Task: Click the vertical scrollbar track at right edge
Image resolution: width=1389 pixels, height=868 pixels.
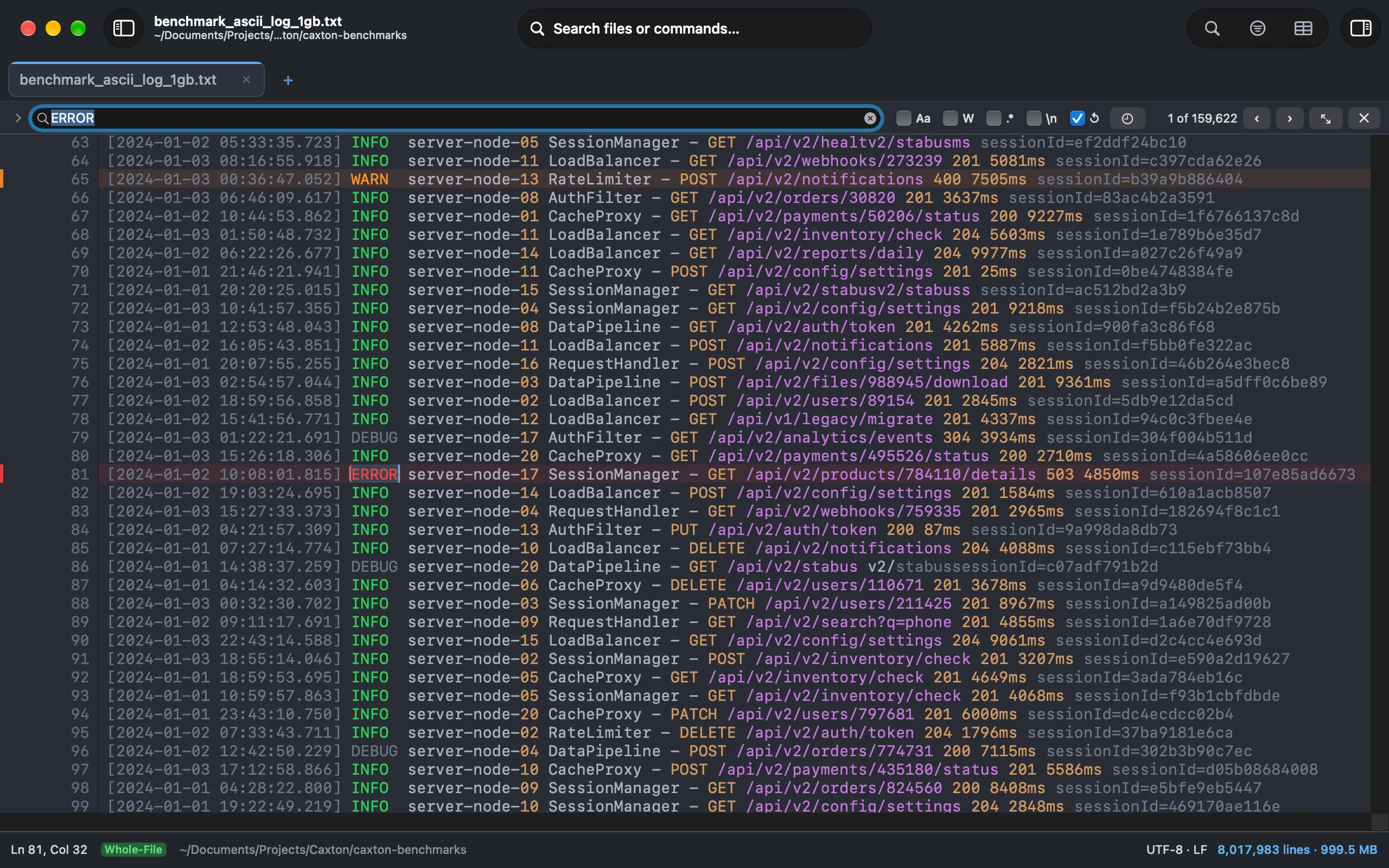Action: 1379,474
